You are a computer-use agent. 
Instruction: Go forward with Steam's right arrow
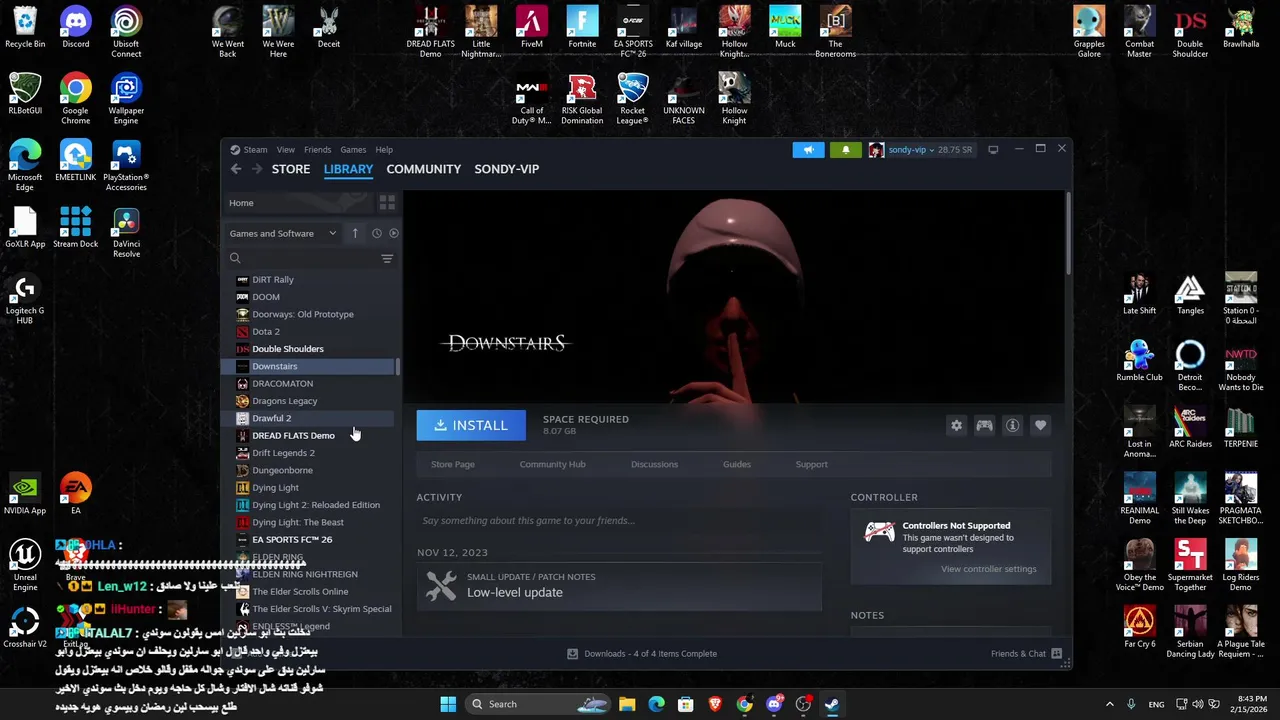(x=257, y=169)
